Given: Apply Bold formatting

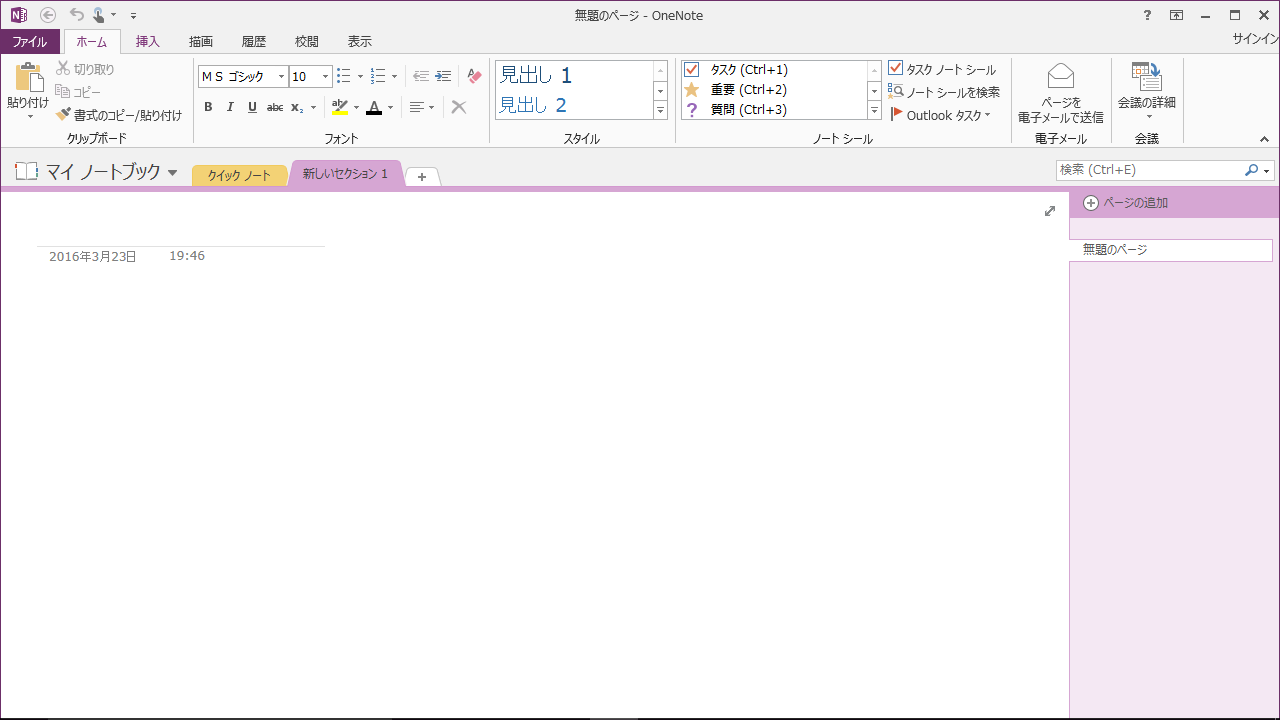Looking at the screenshot, I should coord(208,107).
